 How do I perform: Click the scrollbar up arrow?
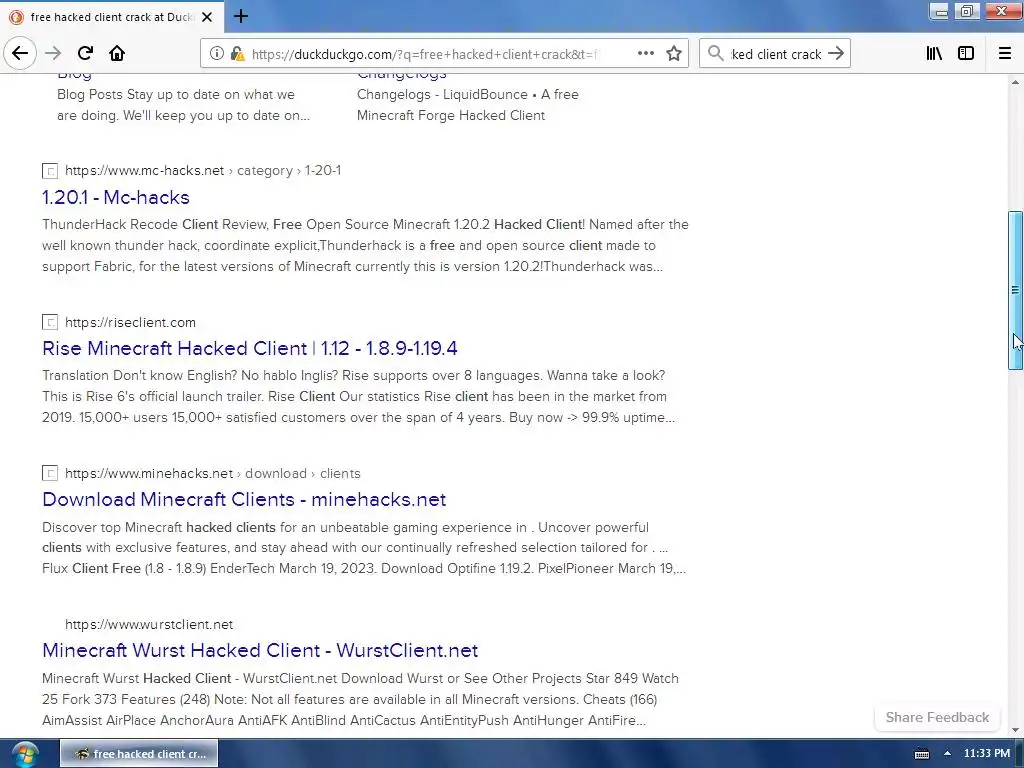click(x=1015, y=82)
